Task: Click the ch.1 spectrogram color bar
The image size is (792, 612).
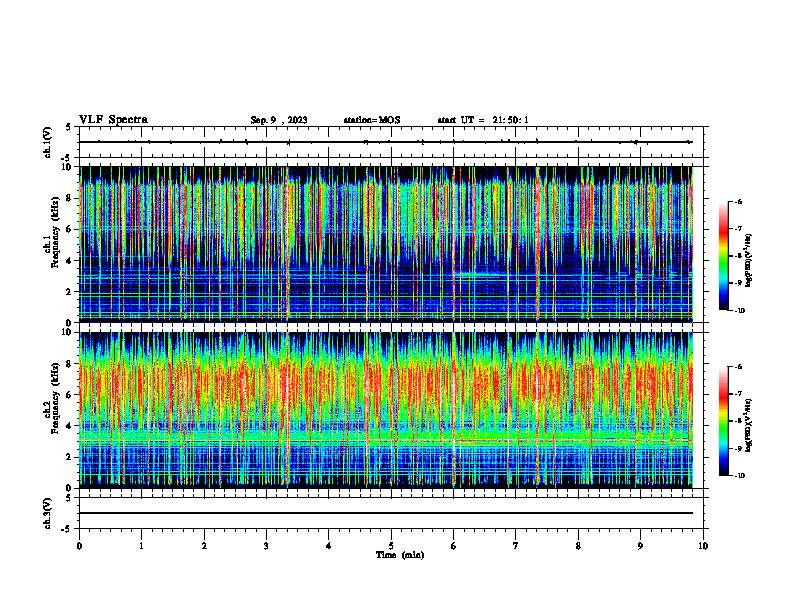Action: pyautogui.click(x=723, y=256)
